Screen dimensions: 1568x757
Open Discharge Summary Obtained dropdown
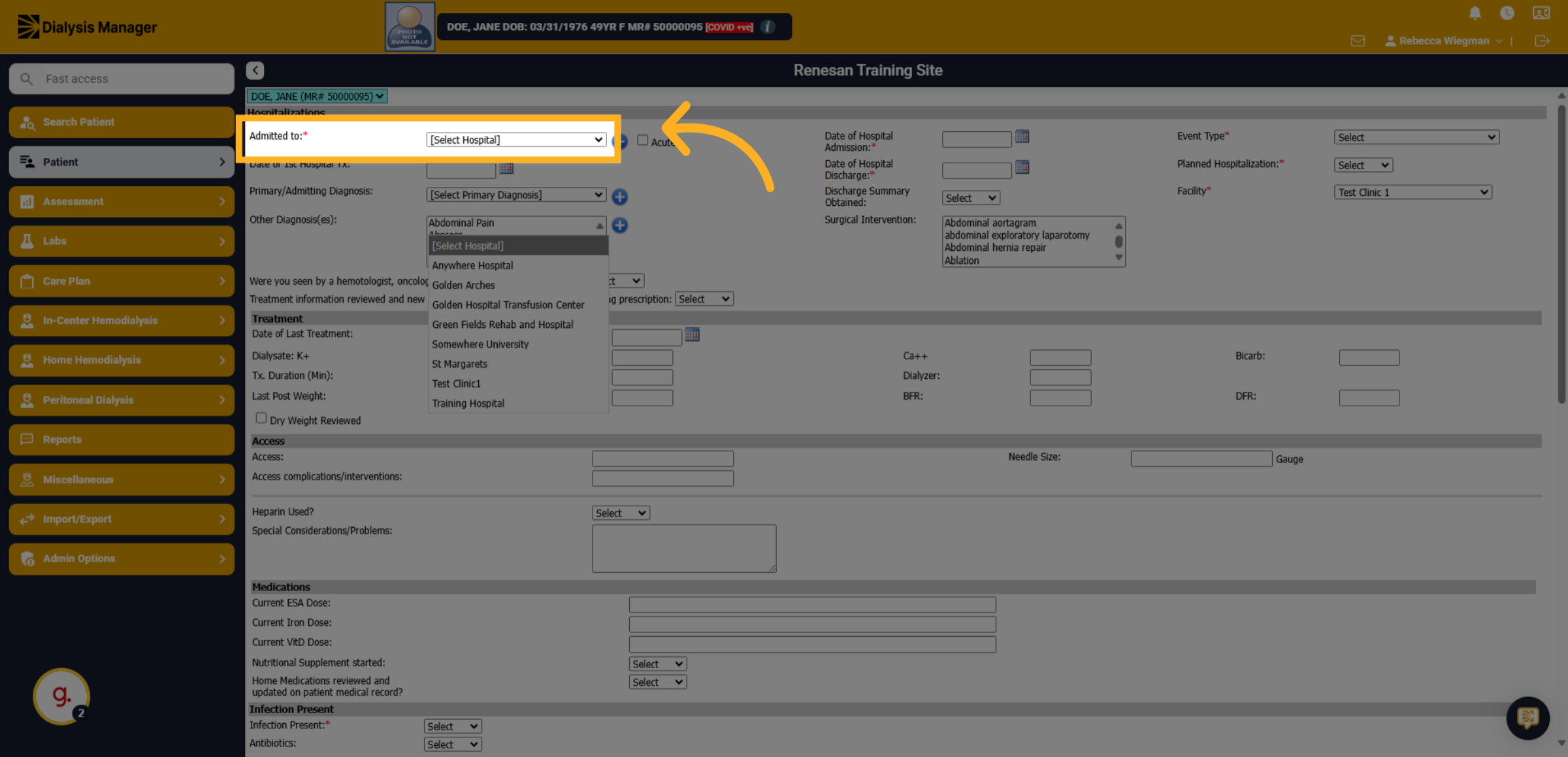click(971, 198)
